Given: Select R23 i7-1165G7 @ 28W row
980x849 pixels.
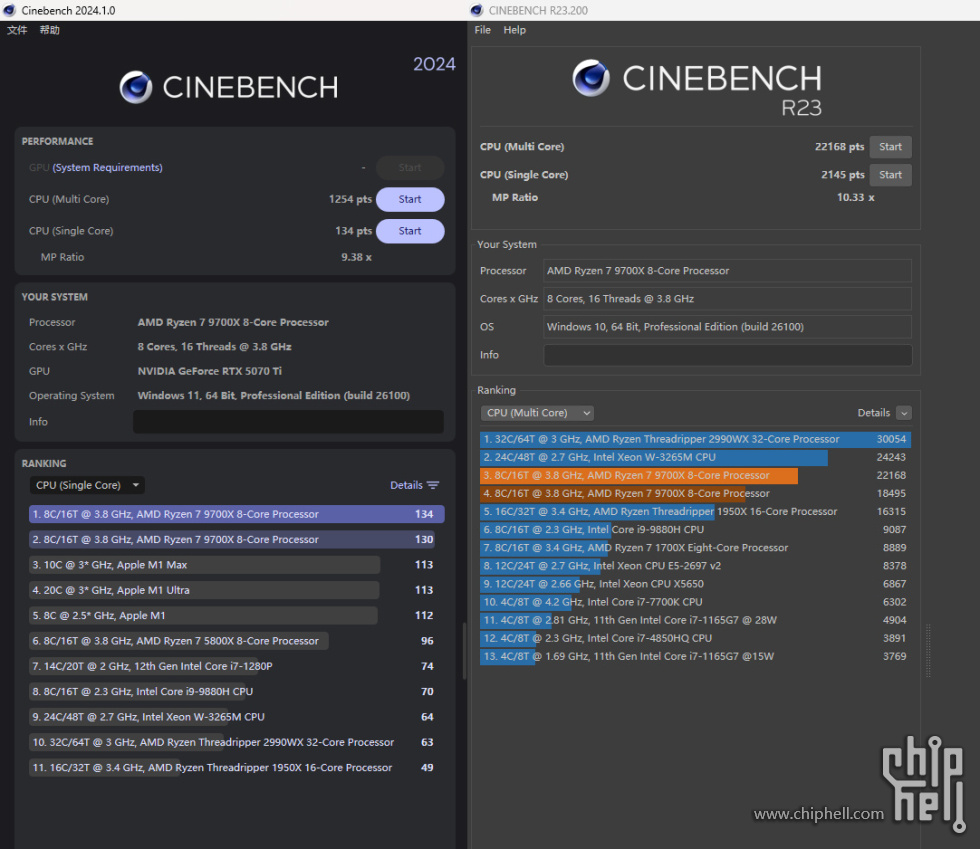Looking at the screenshot, I should point(695,621).
